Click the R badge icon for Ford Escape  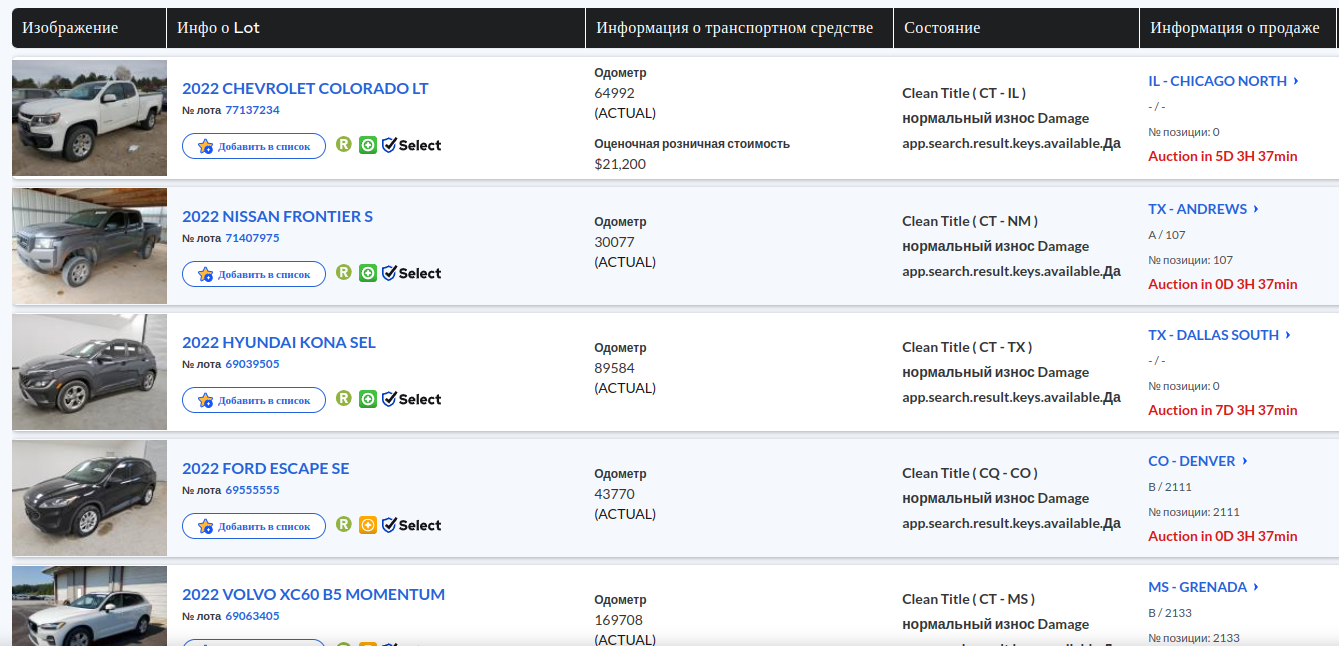344,525
